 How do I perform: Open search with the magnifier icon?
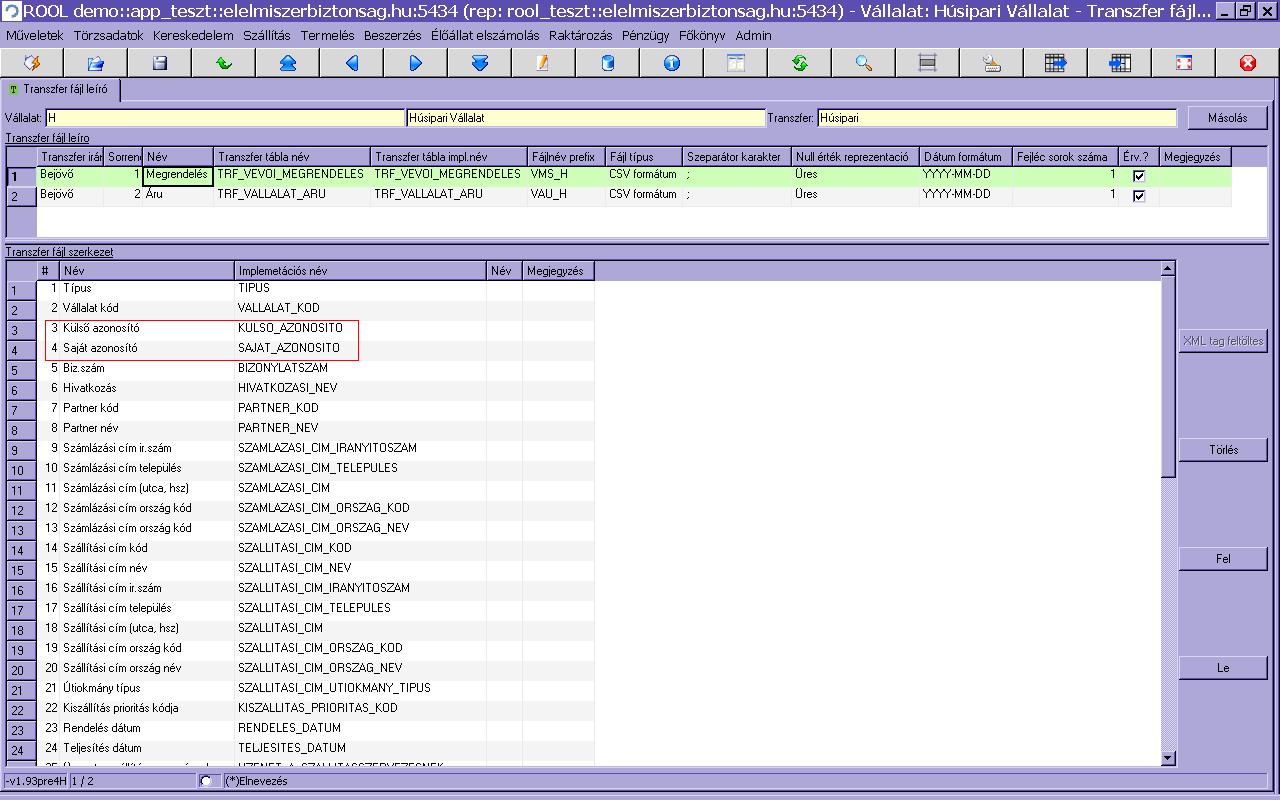(864, 63)
